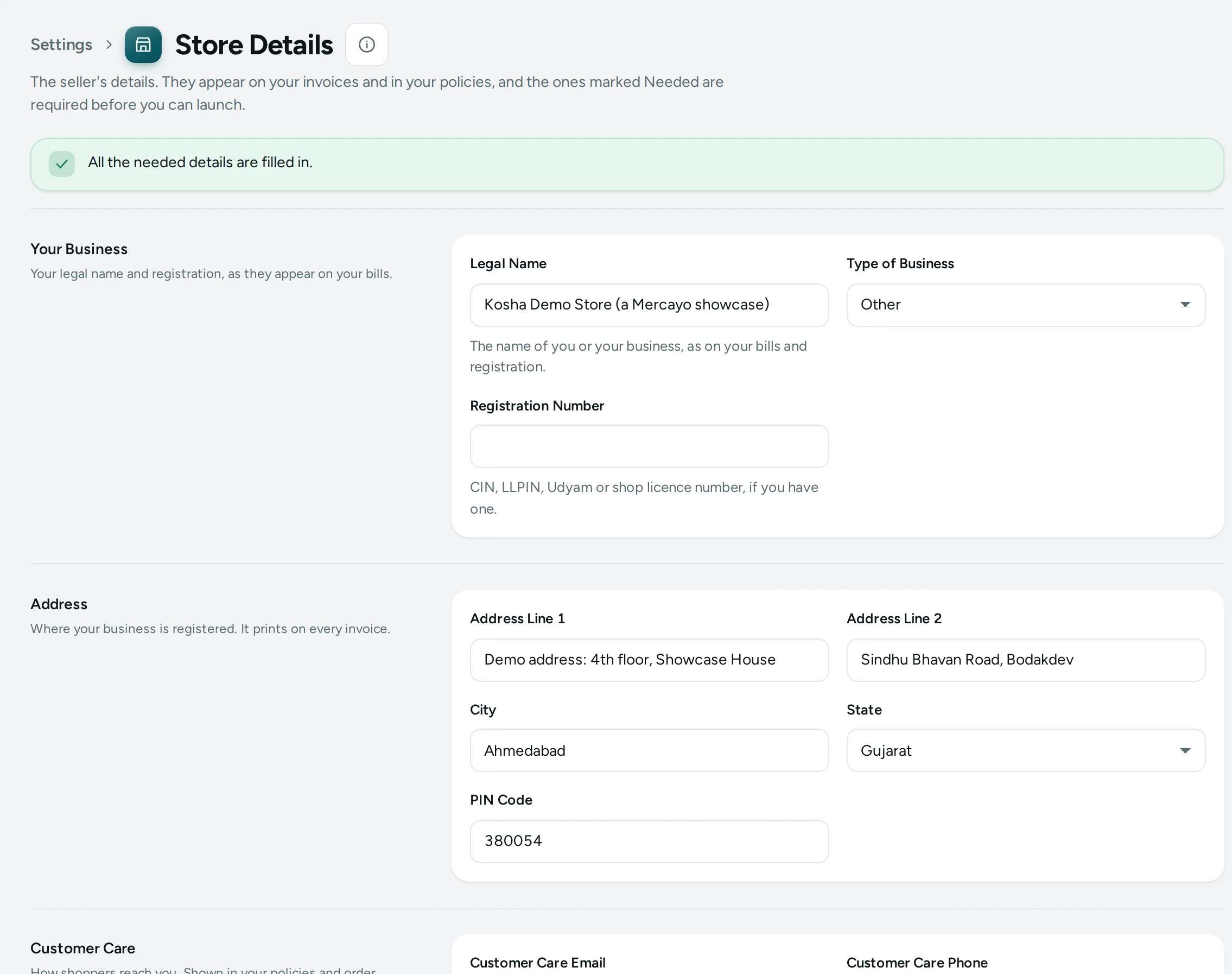Click the info icon beside Store Details
Viewport: 1232px width, 974px height.
pos(366,45)
